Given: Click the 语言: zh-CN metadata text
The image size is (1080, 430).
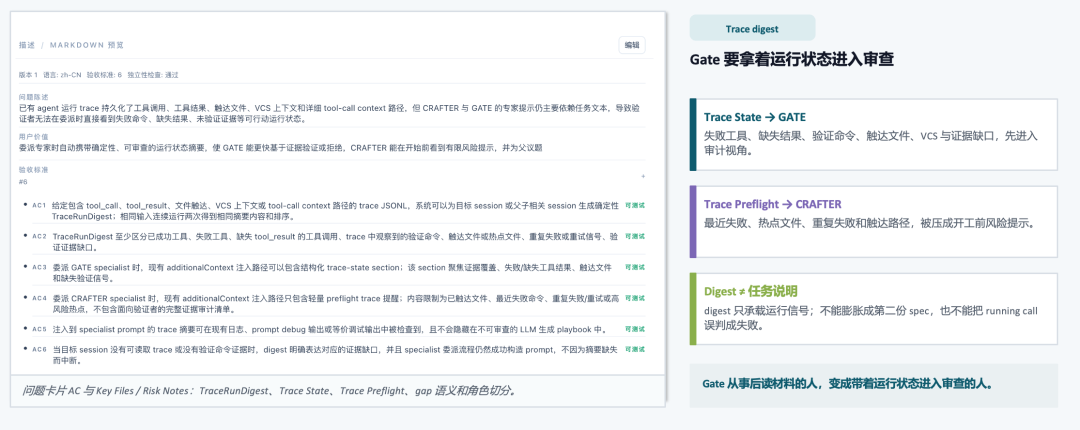Looking at the screenshot, I should [62, 74].
